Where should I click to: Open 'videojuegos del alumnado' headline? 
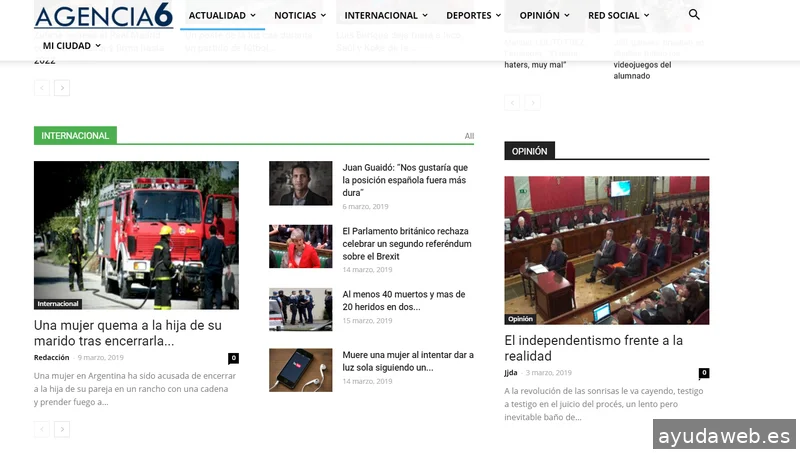point(642,70)
